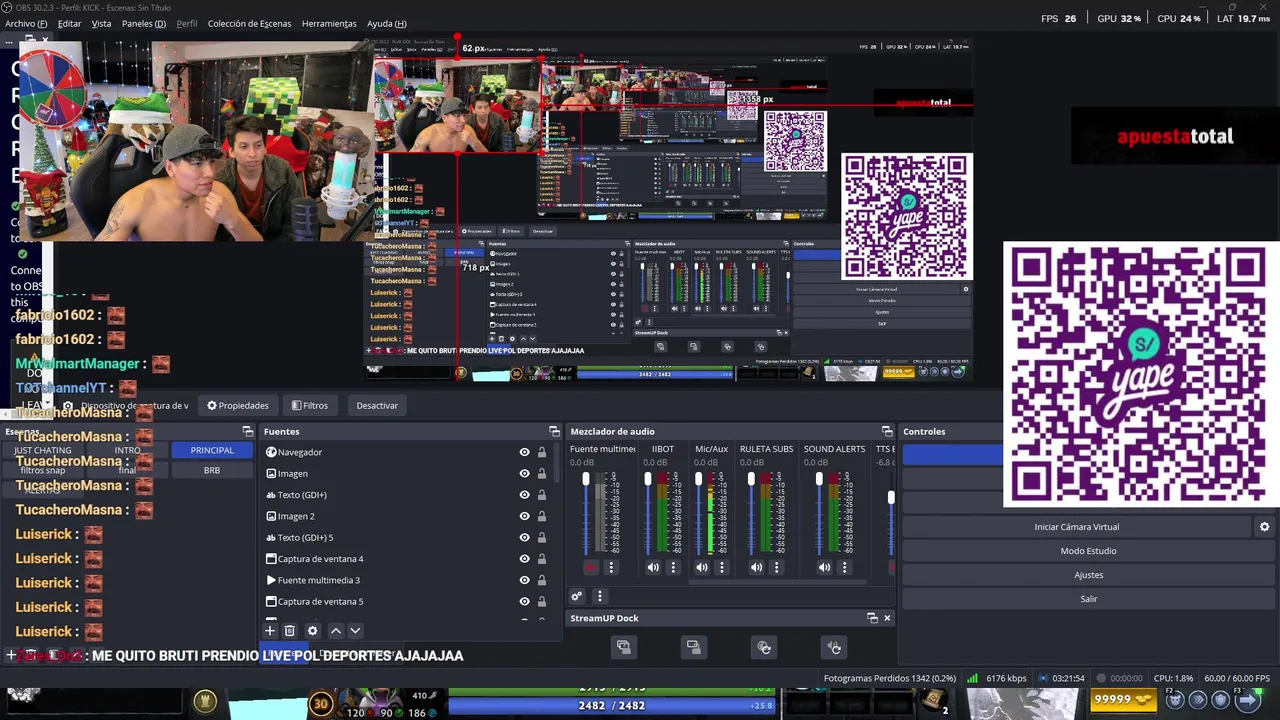This screenshot has width=1280, height=720.
Task: Enable Modo Estudio
Action: (1088, 551)
